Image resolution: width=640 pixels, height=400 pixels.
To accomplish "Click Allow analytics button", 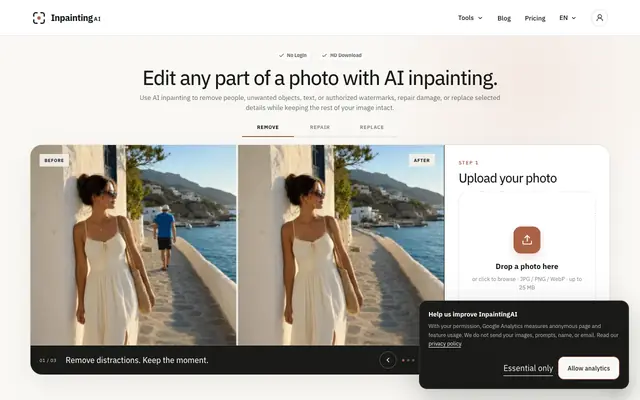I will point(589,368).
